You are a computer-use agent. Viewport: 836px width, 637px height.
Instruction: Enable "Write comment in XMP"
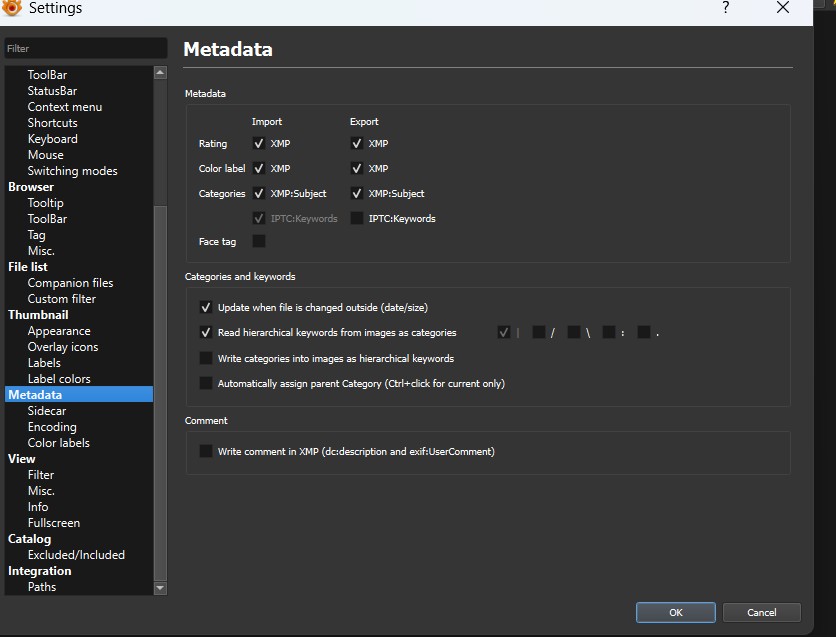tap(206, 451)
